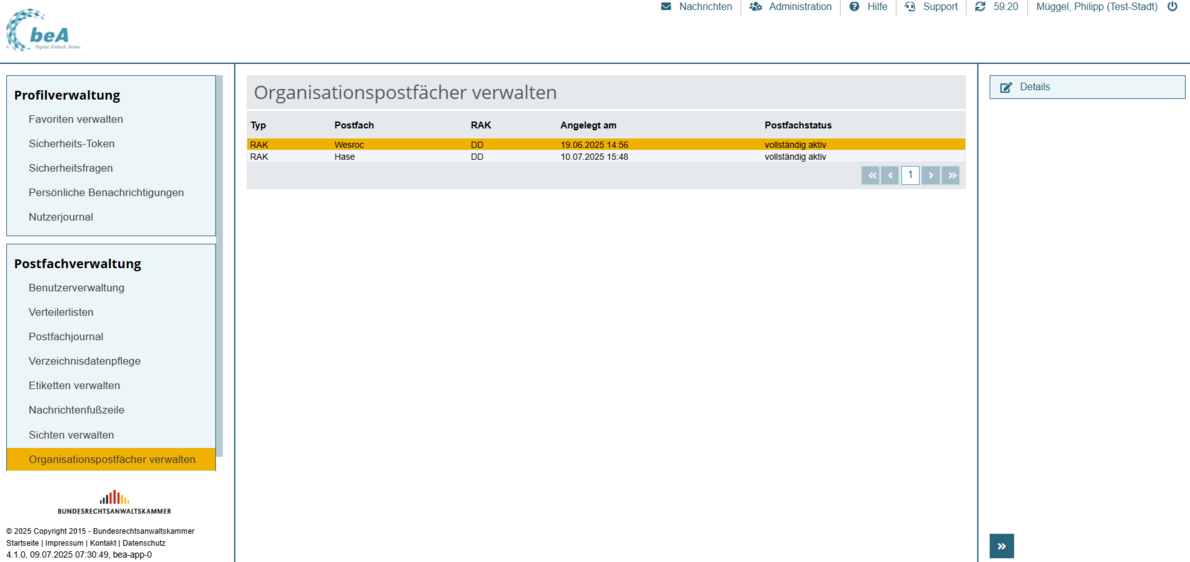
Task: Click the session refresh timer icon
Action: pyautogui.click(x=980, y=7)
